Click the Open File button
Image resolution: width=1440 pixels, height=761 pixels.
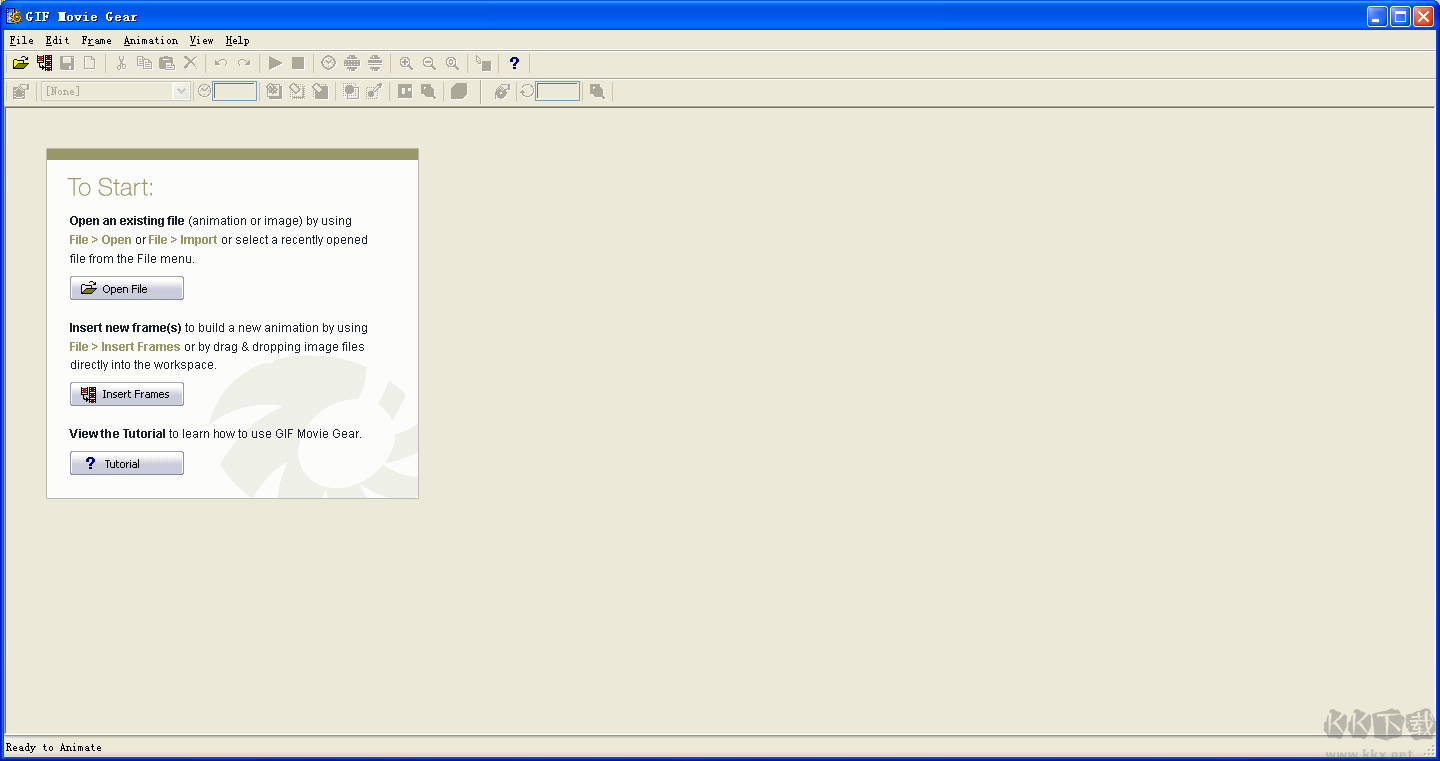coord(127,288)
